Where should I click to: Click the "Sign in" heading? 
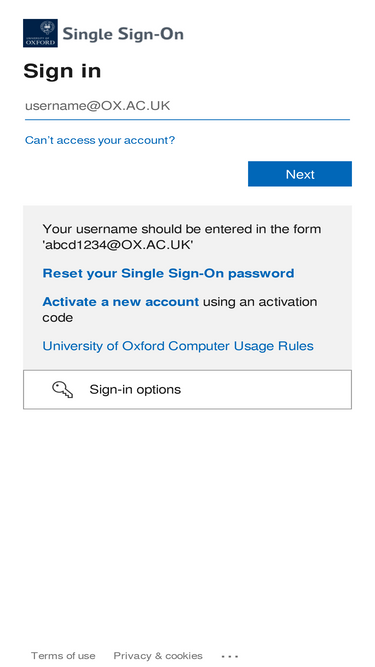click(x=62, y=71)
